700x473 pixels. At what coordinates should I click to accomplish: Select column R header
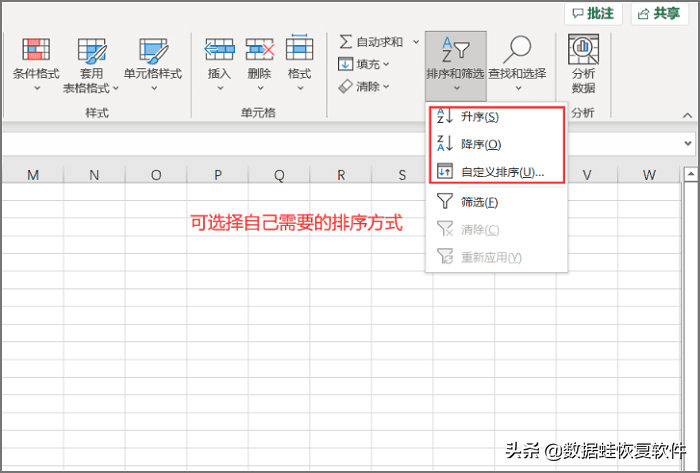341,174
